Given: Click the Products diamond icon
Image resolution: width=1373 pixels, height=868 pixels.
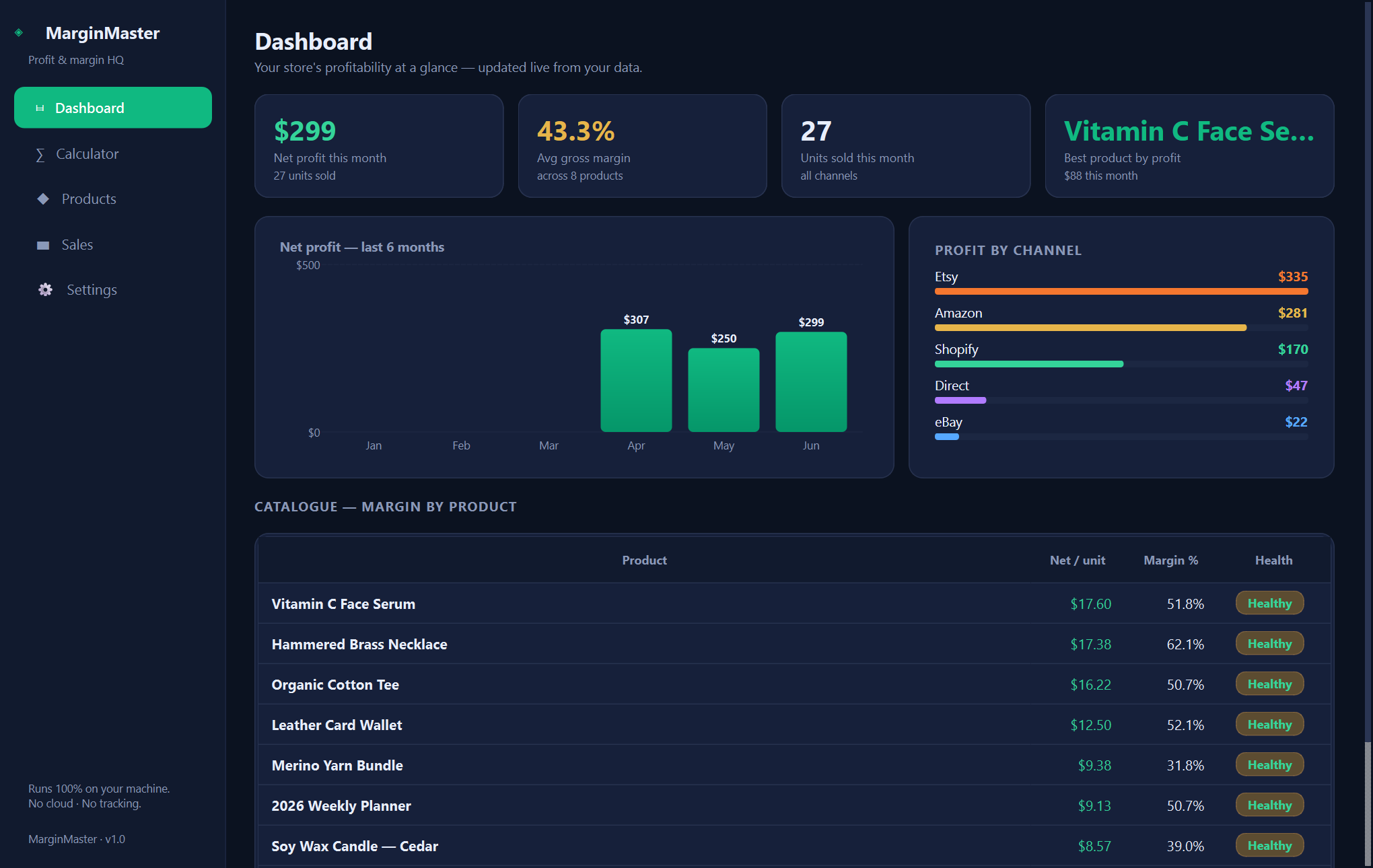Looking at the screenshot, I should click(x=43, y=198).
